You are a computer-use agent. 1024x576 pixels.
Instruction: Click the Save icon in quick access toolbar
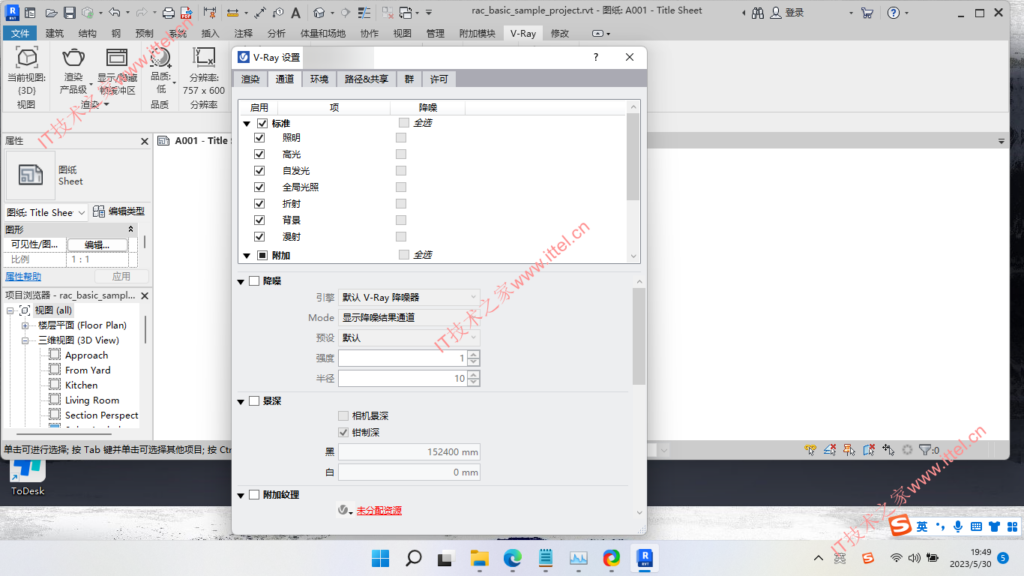69,10
